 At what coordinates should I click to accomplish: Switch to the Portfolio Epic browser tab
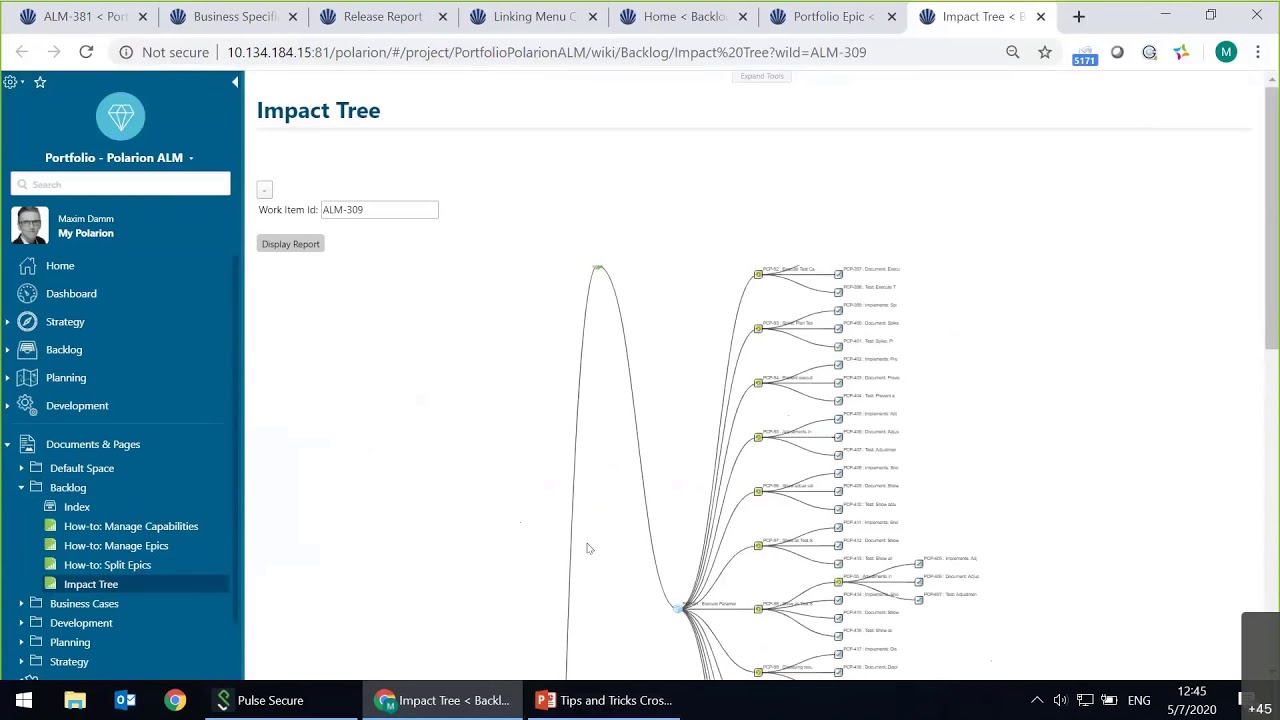[834, 16]
